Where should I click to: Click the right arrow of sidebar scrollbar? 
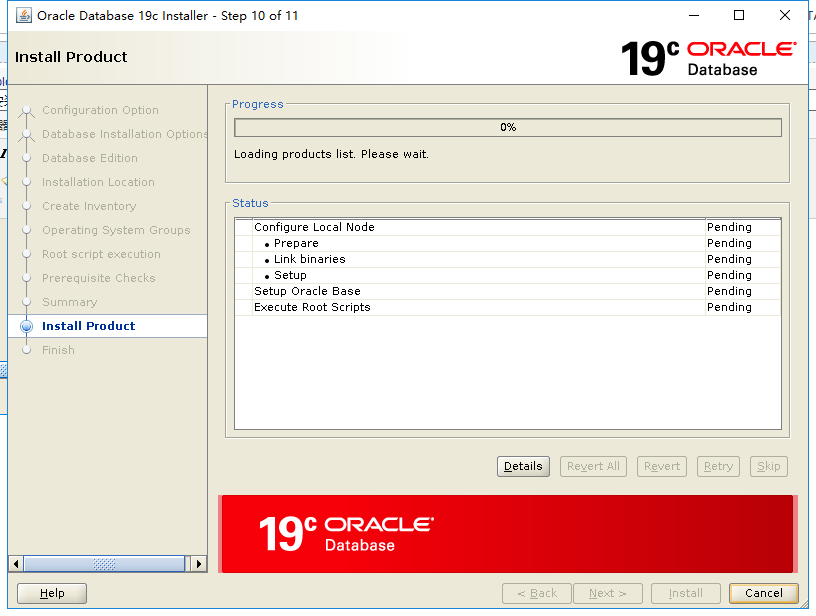199,564
